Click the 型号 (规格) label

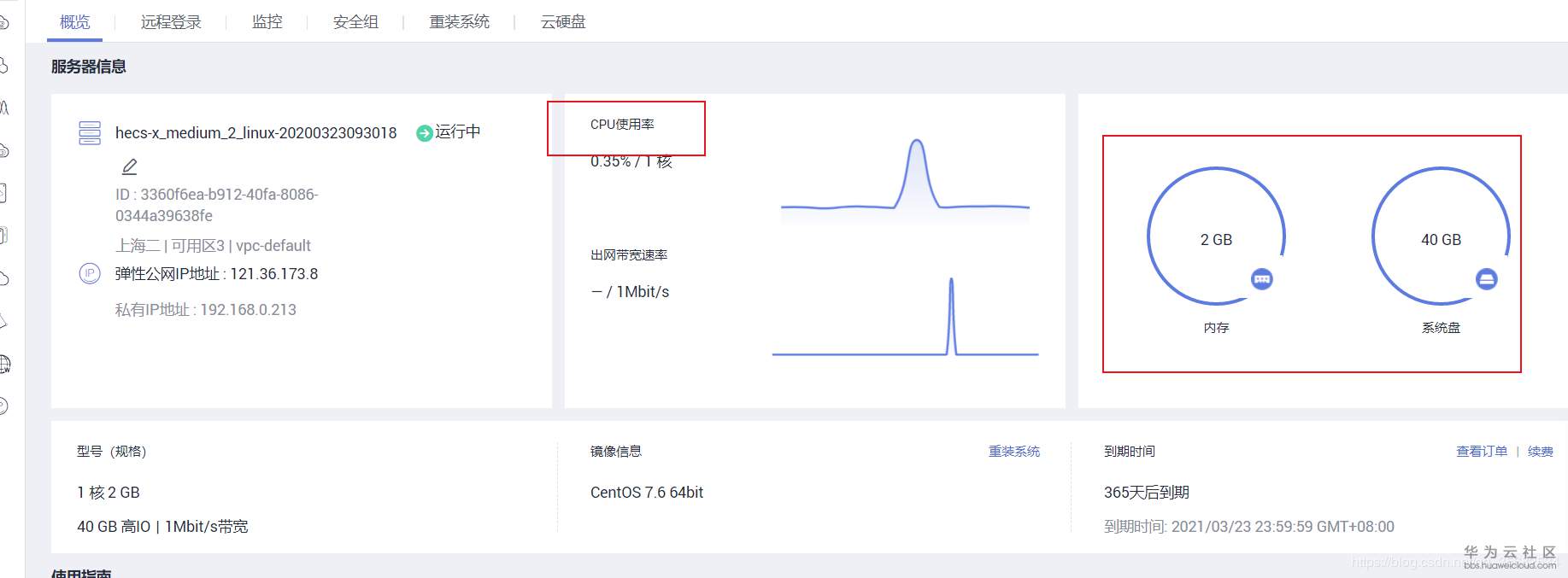click(x=112, y=451)
